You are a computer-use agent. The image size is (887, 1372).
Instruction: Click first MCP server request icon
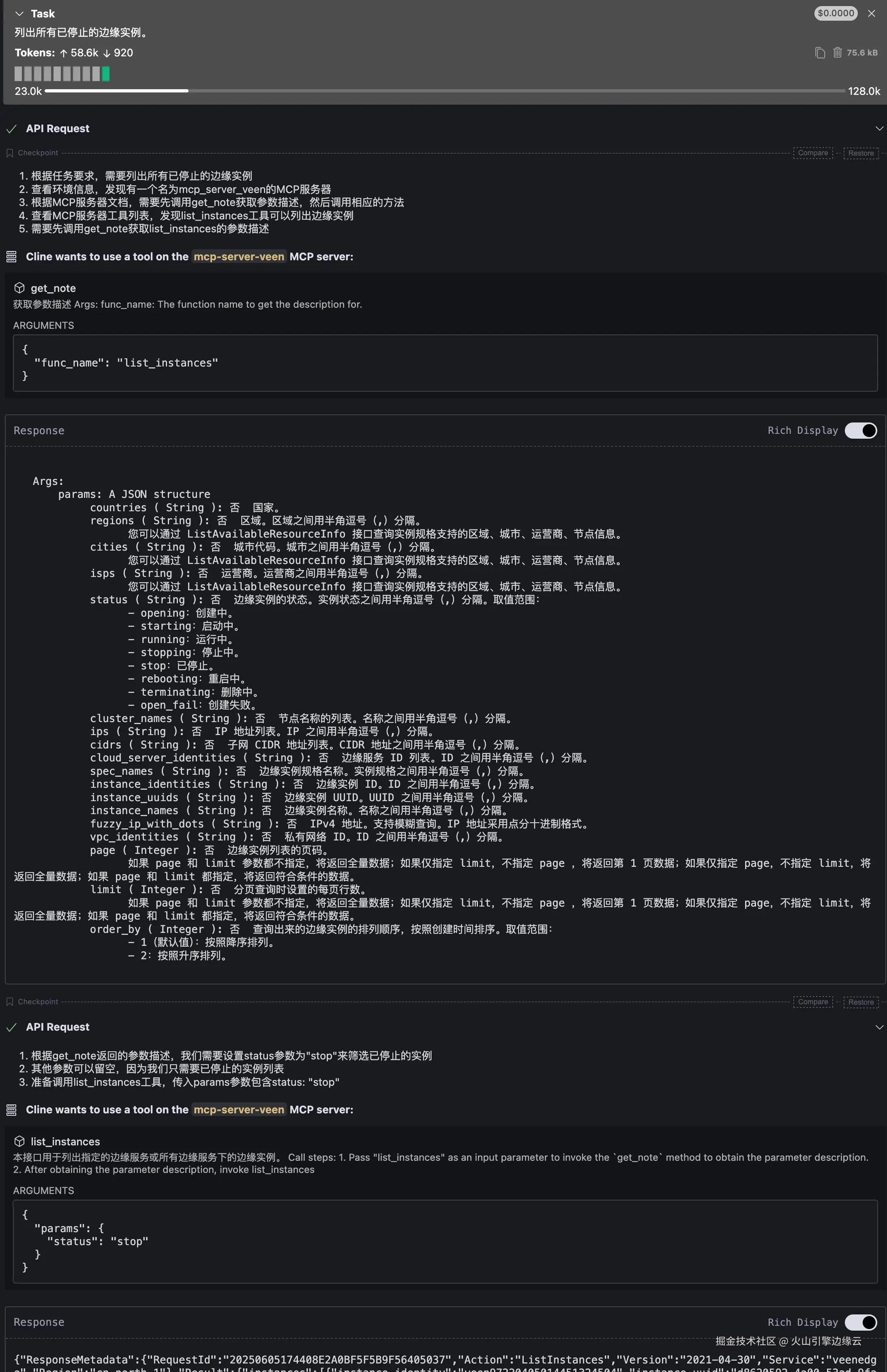pyautogui.click(x=11, y=257)
